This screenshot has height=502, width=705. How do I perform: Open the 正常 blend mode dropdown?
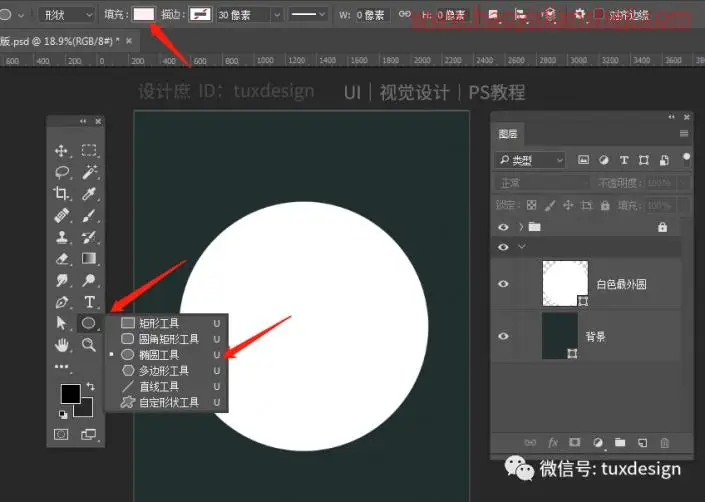point(542,183)
